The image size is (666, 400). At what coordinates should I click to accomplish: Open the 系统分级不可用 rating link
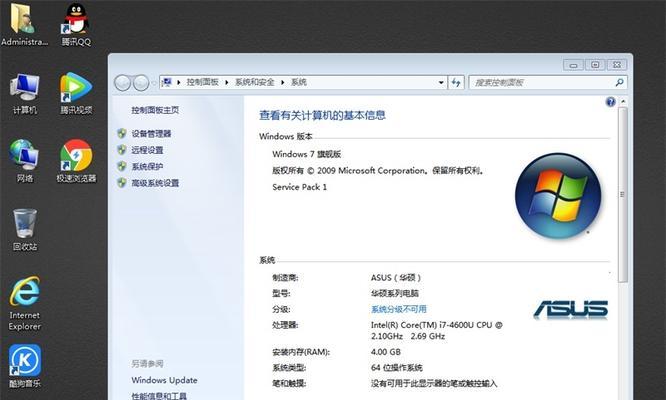click(x=399, y=309)
